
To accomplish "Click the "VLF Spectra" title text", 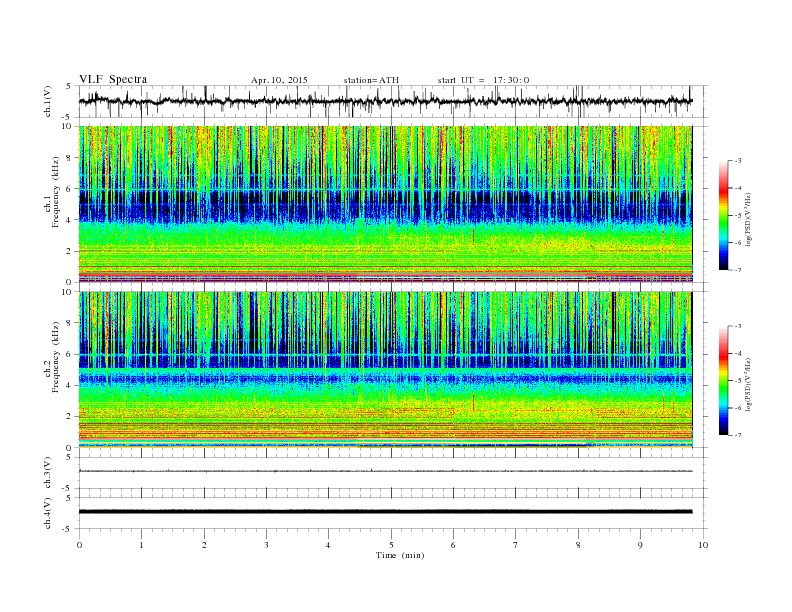I will tap(113, 79).
